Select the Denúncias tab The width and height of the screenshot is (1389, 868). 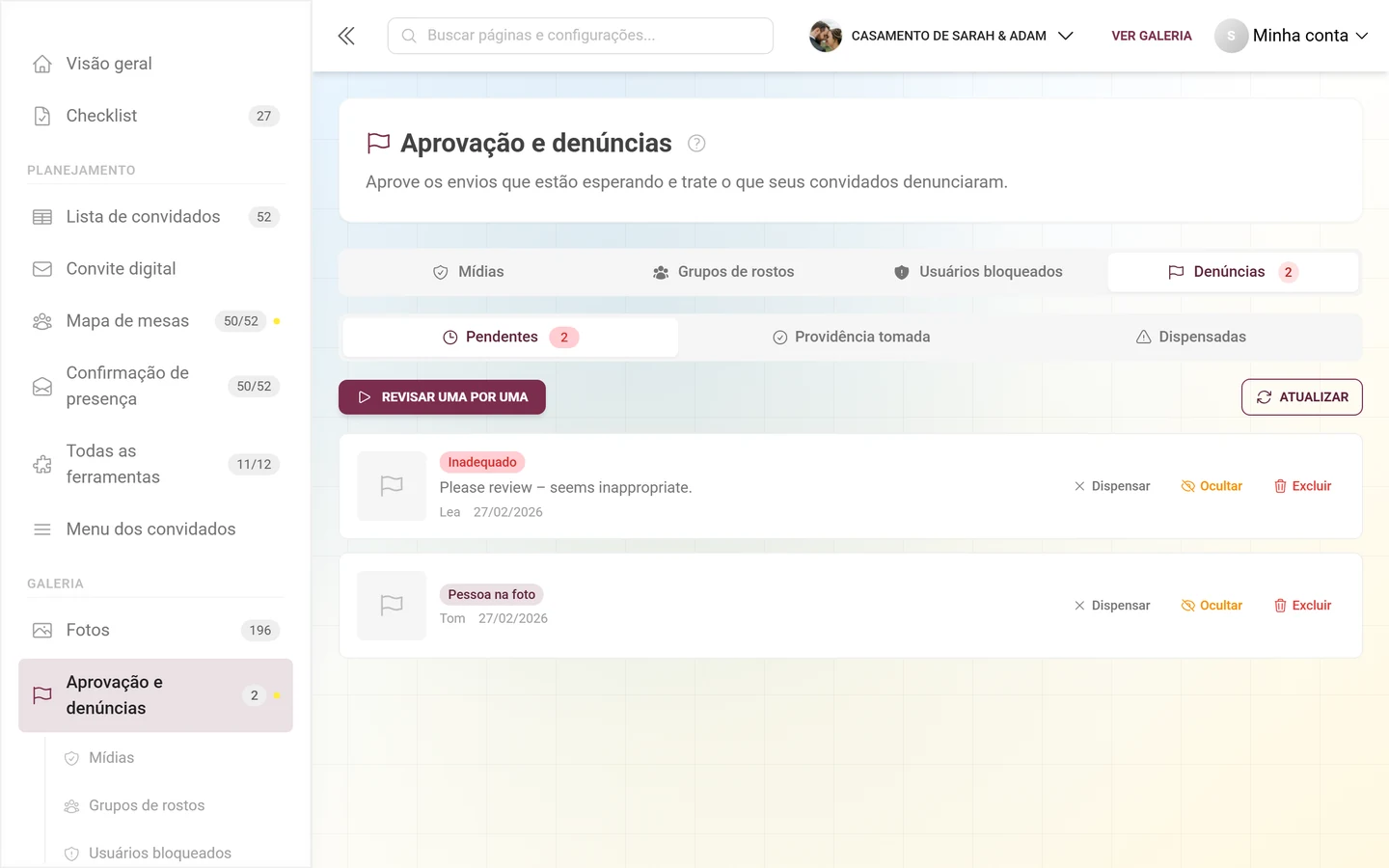(1234, 272)
